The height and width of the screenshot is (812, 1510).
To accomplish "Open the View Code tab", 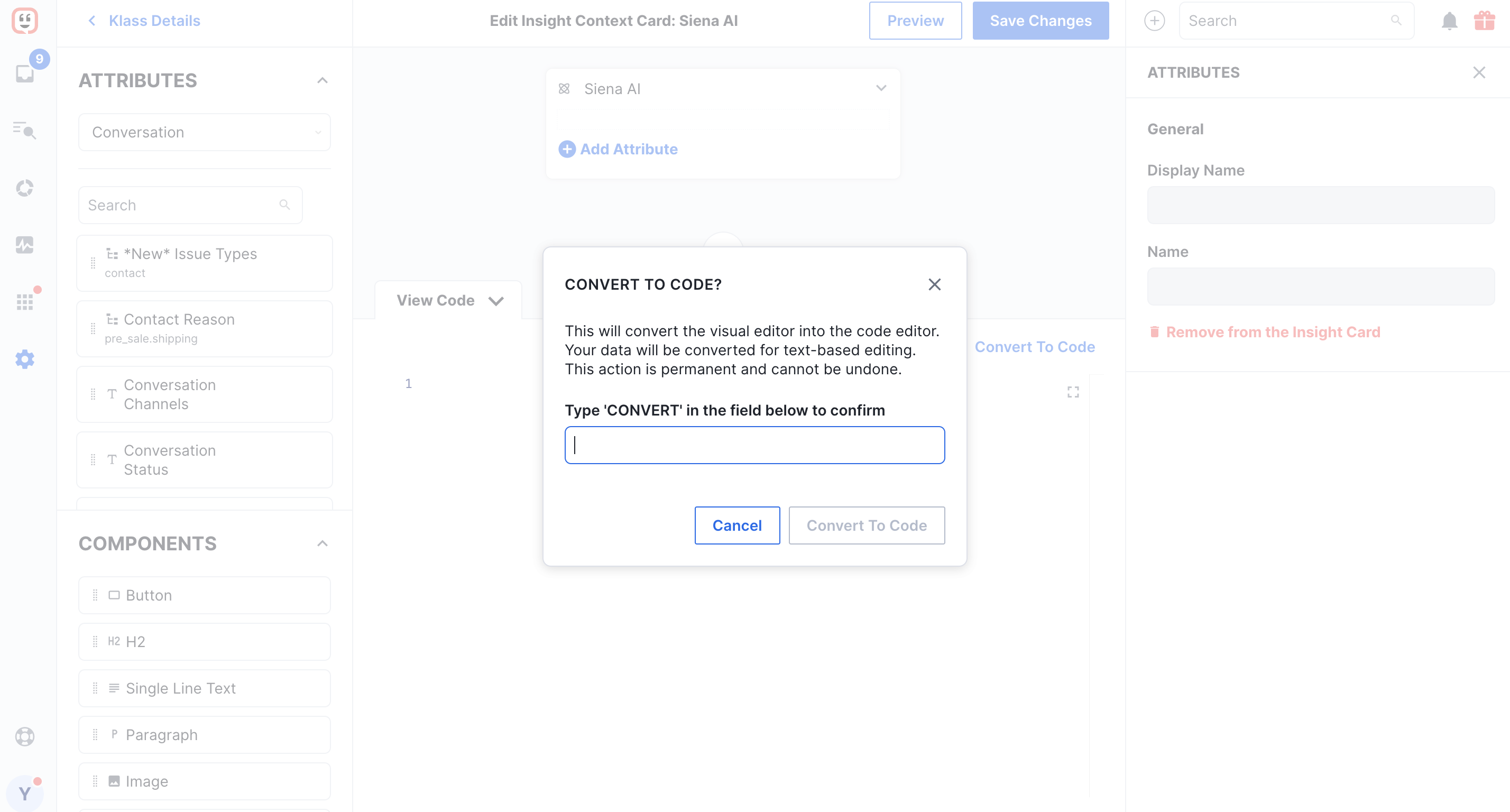I will pyautogui.click(x=449, y=300).
